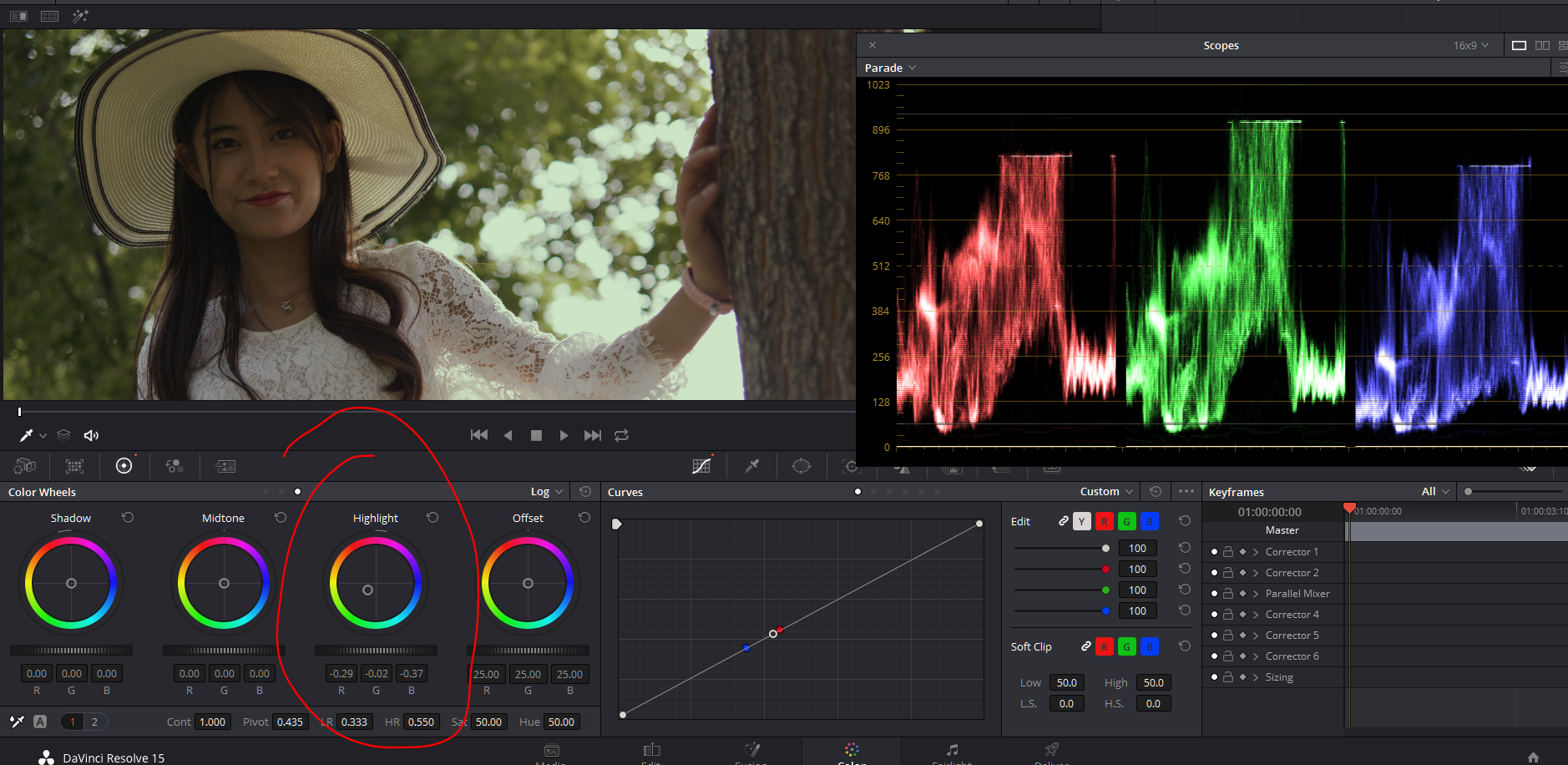Click the Auto Color 'A' button
This screenshot has height=765, width=1568.
pyautogui.click(x=40, y=722)
